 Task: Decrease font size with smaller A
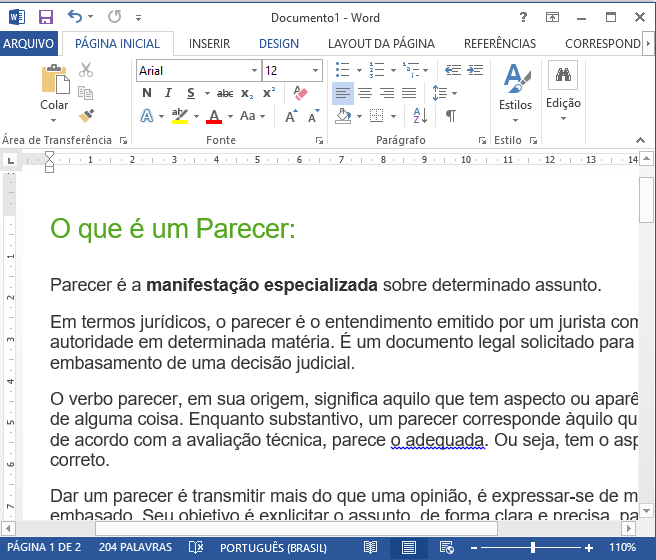pyautogui.click(x=314, y=116)
